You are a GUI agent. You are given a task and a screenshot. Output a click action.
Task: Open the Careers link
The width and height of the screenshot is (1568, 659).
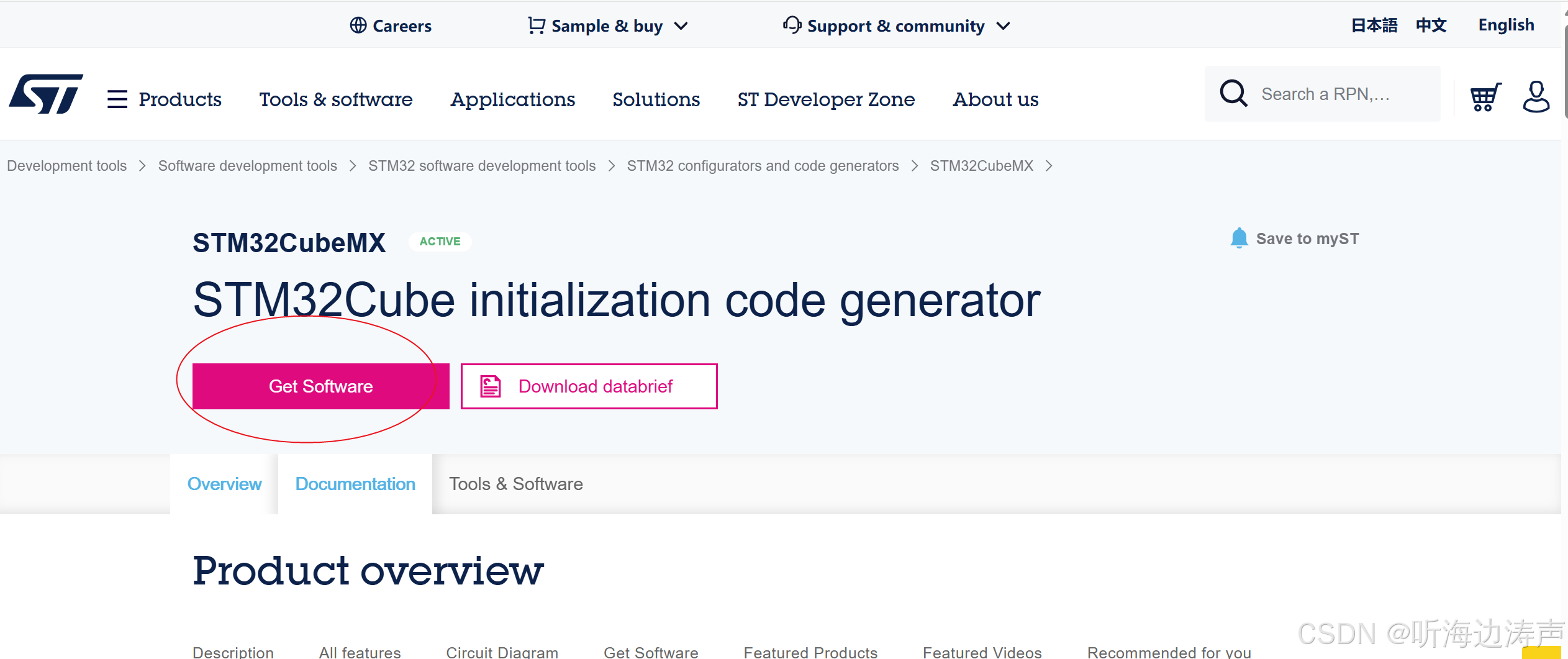coord(402,25)
